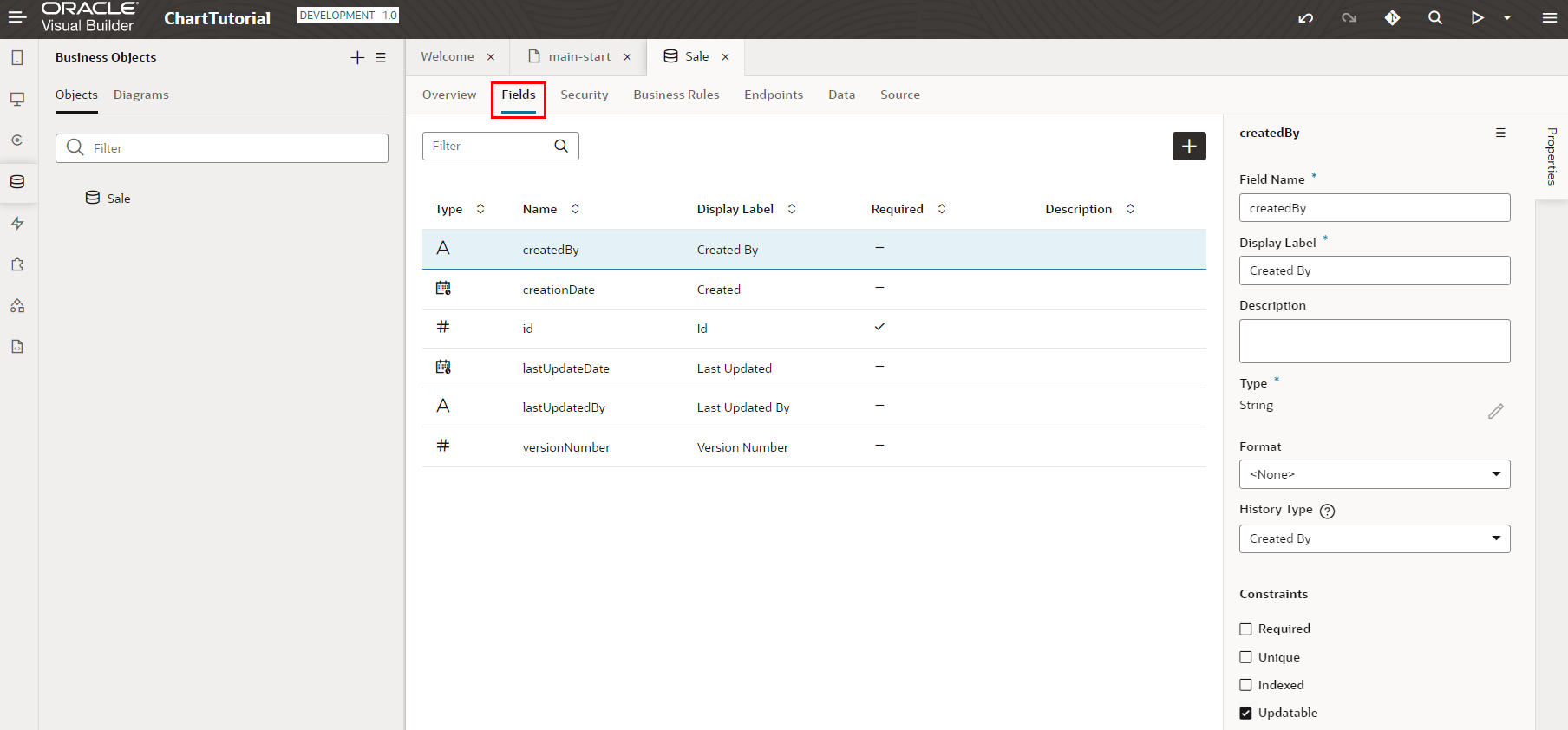
Task: Enable the Required constraint checkbox
Action: (x=1246, y=629)
